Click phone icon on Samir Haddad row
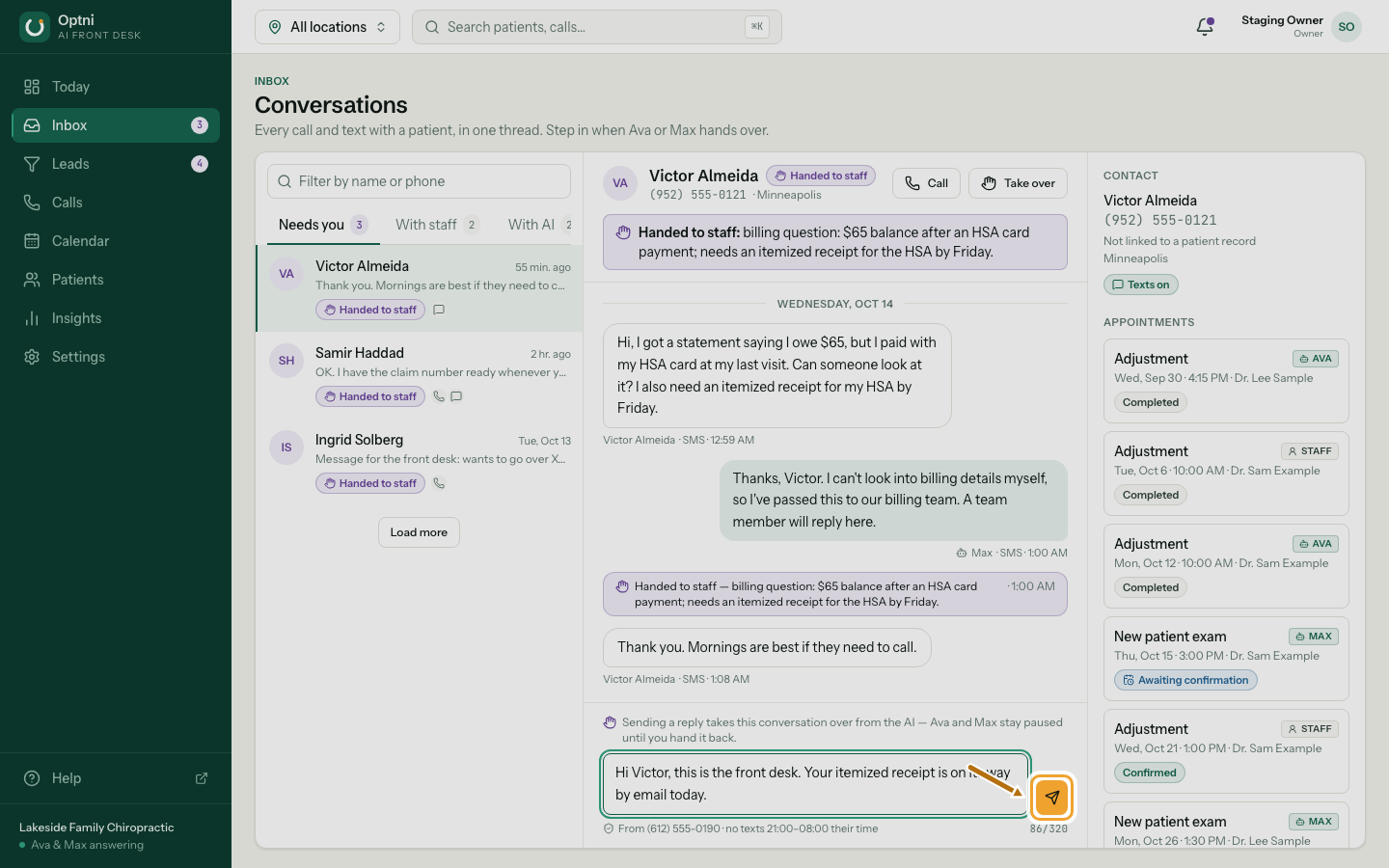1389x868 pixels. point(439,396)
